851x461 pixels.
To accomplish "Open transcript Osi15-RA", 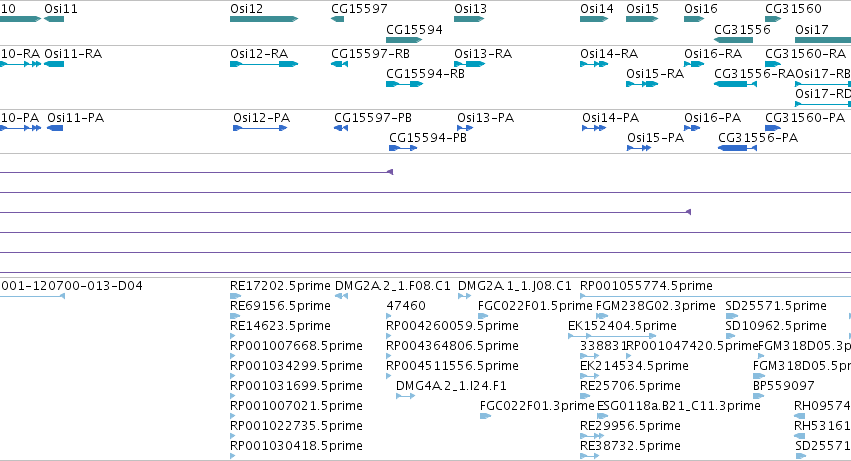I will click(x=642, y=84).
